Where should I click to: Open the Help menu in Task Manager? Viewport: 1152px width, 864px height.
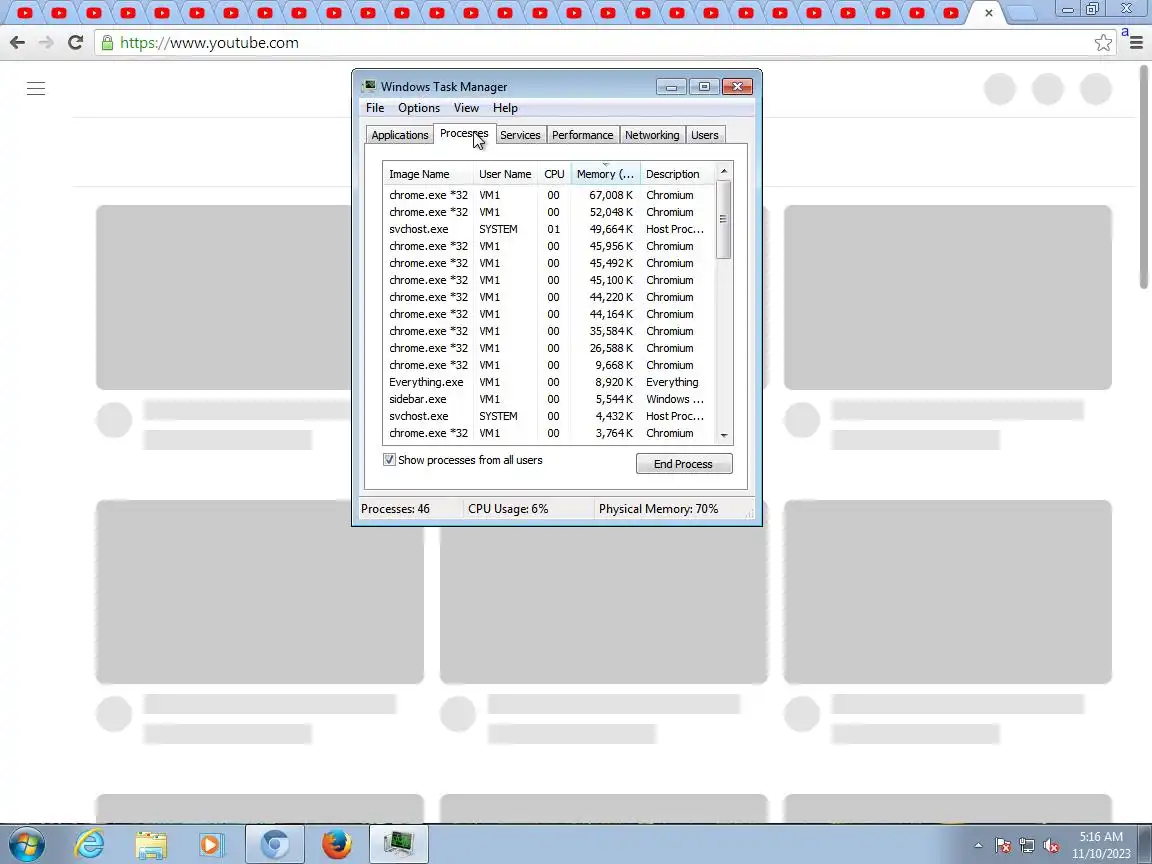[x=505, y=108]
